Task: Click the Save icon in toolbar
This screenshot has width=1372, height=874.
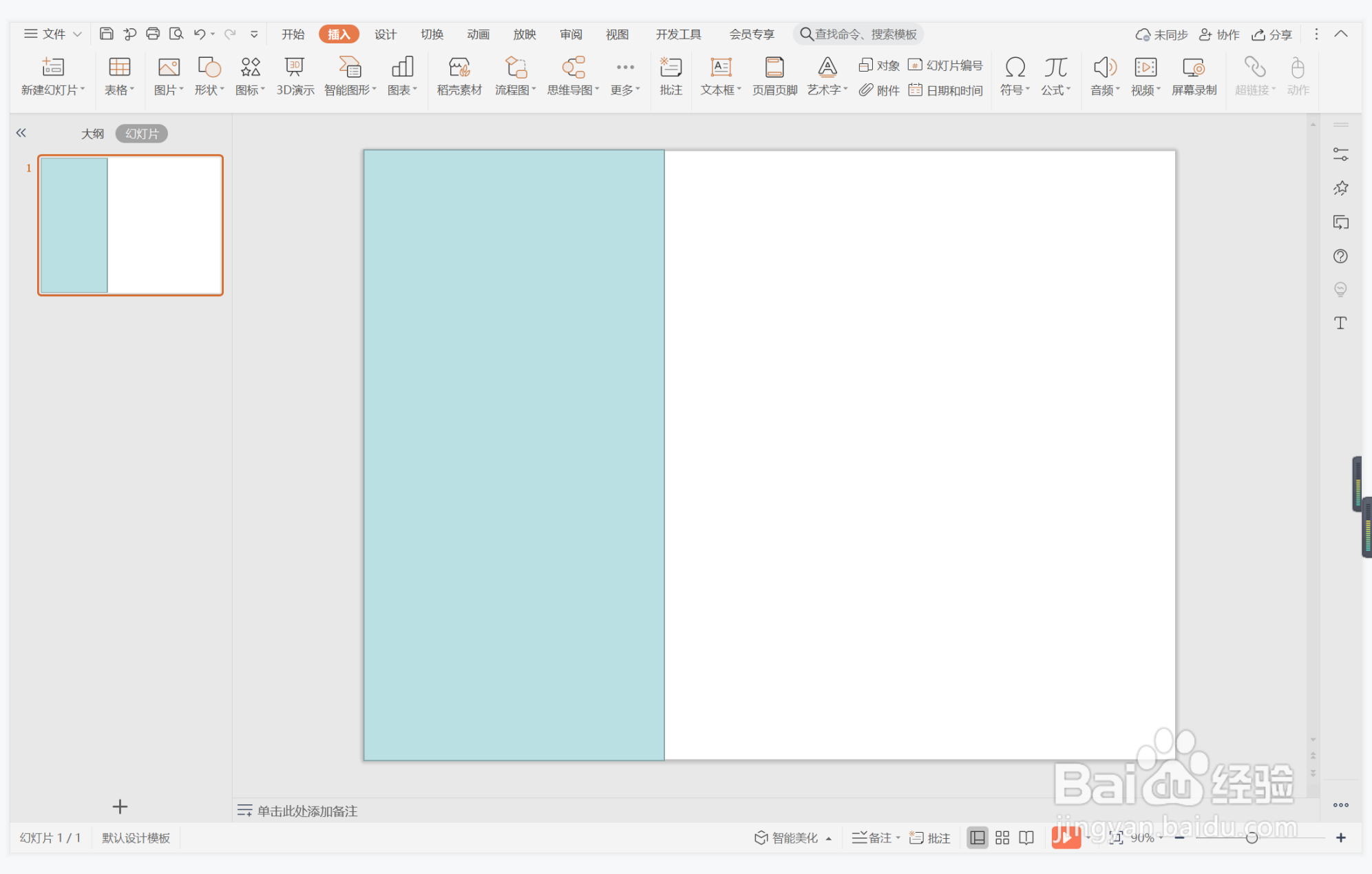Action: (107, 34)
